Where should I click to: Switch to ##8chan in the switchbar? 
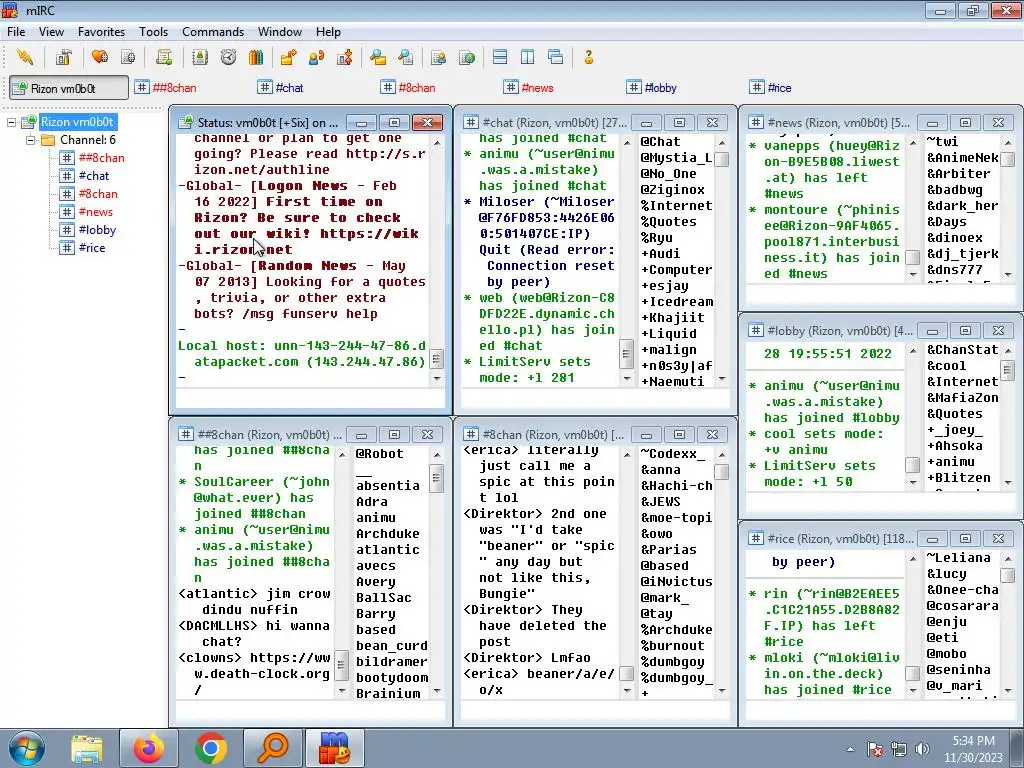166,88
